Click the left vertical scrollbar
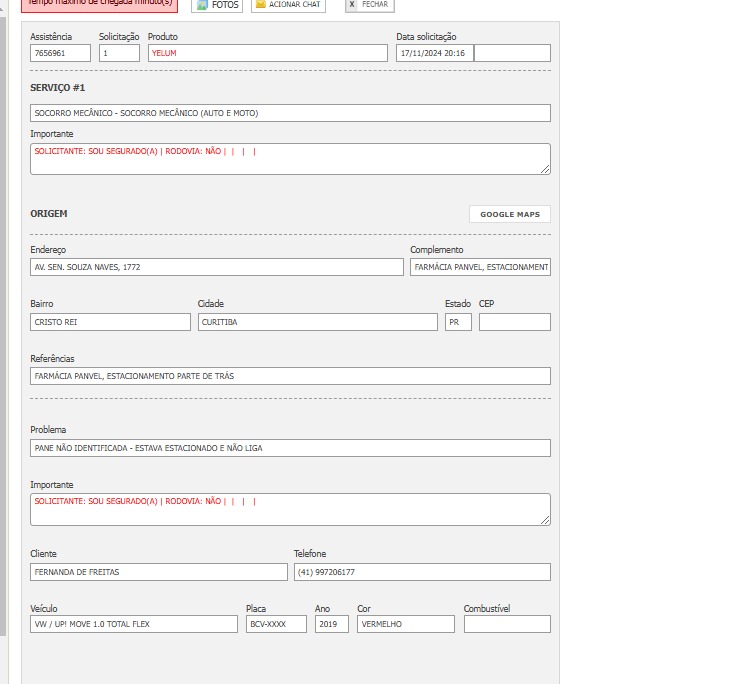Screen dimensions: 733x684 point(3,327)
